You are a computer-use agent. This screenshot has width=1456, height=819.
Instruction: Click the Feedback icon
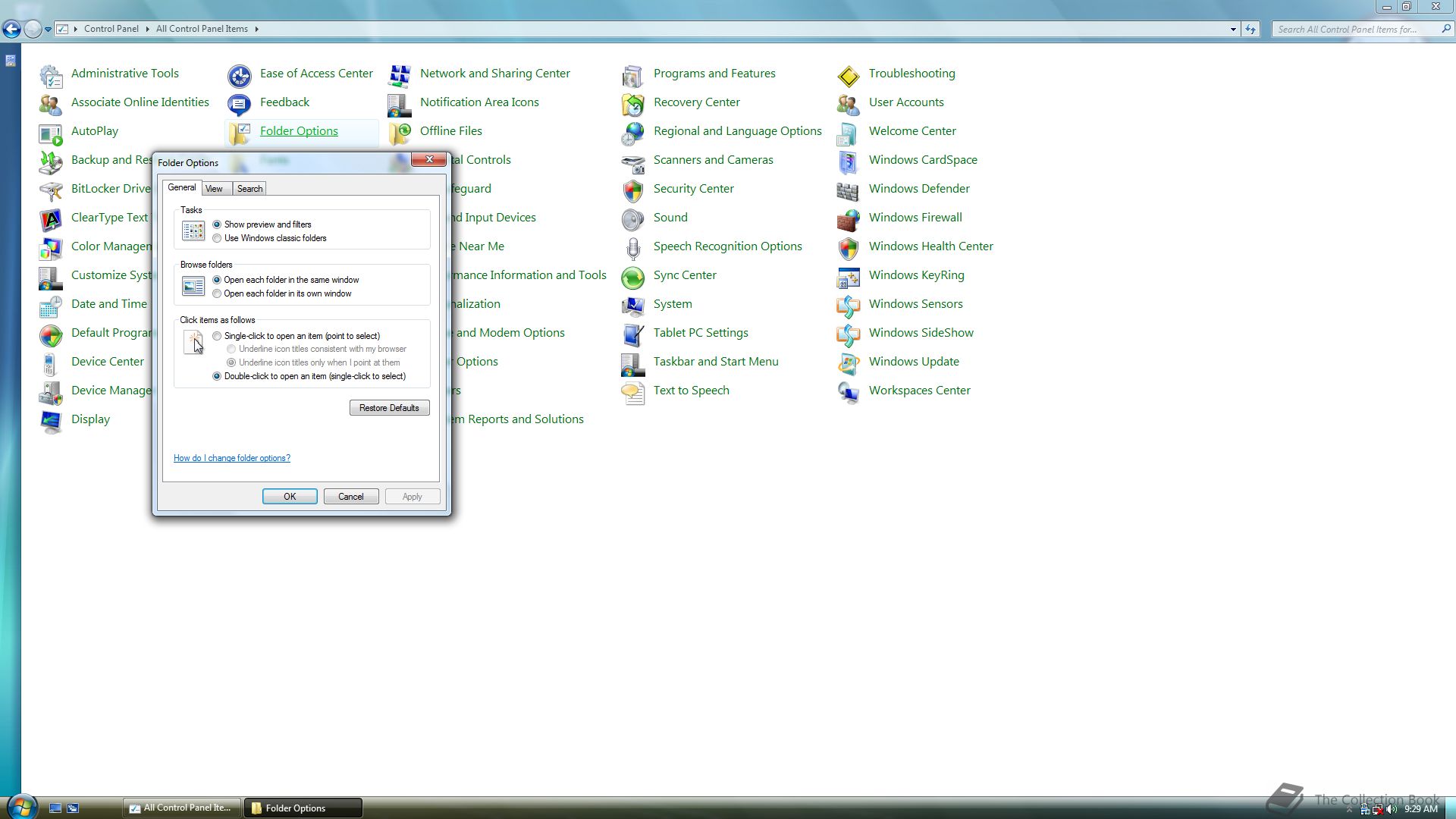(240, 103)
